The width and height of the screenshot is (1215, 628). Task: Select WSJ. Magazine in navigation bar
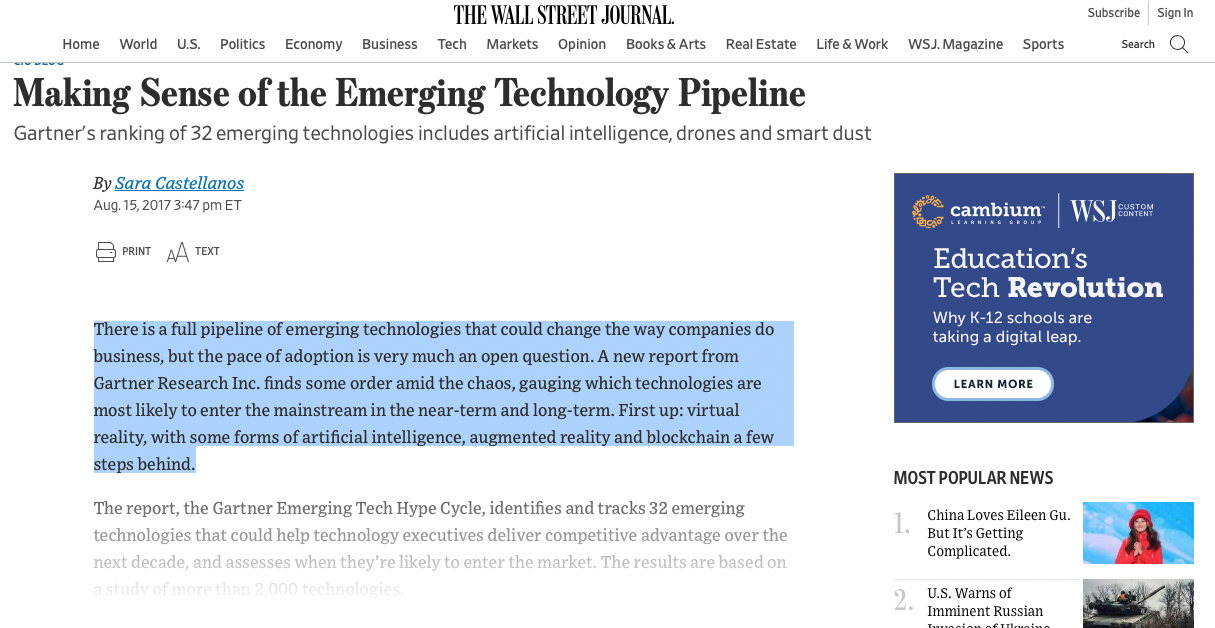[955, 44]
